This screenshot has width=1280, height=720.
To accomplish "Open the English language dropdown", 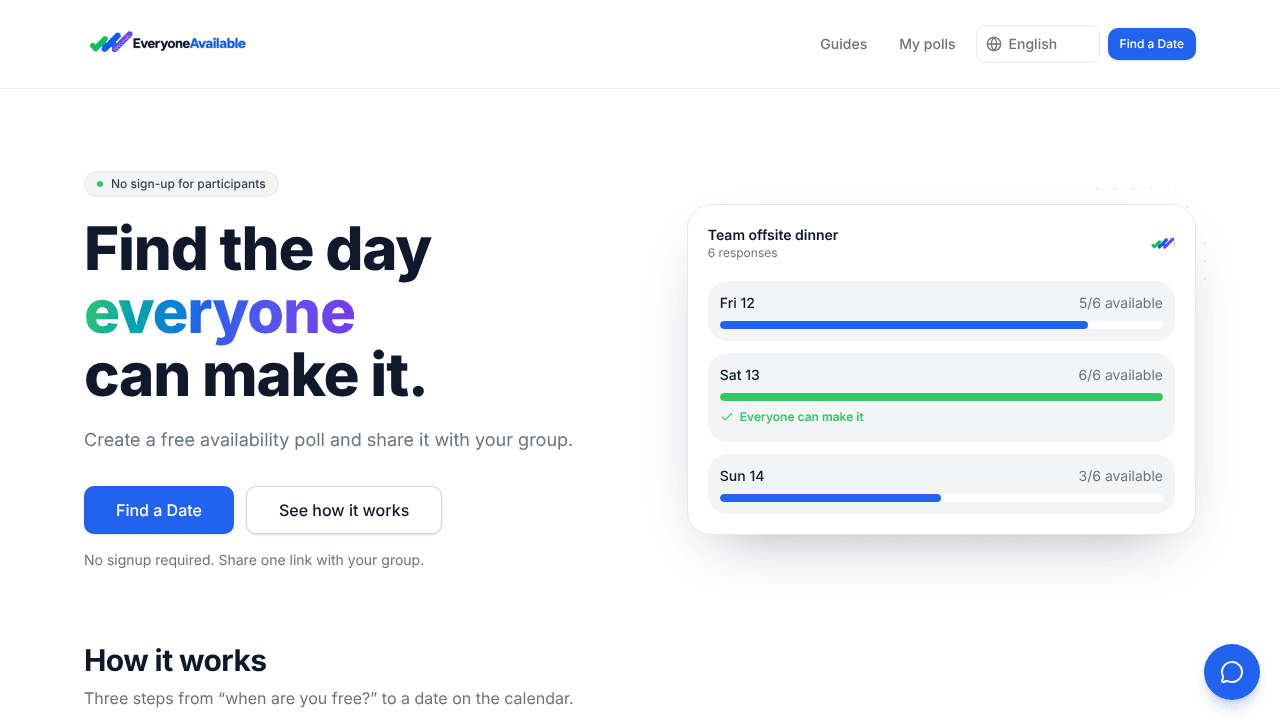I will 1038,44.
